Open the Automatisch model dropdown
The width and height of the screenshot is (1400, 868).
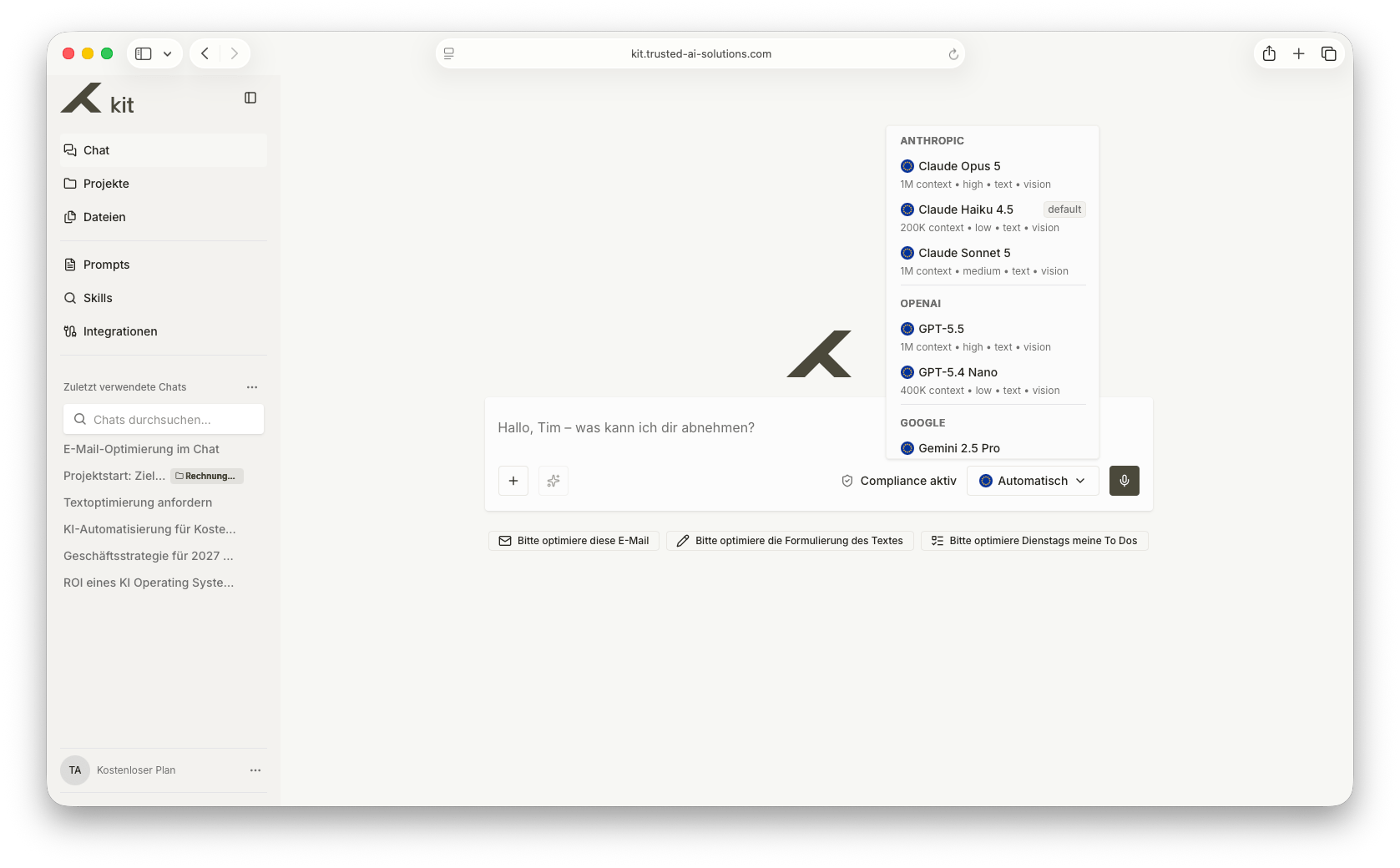1033,481
